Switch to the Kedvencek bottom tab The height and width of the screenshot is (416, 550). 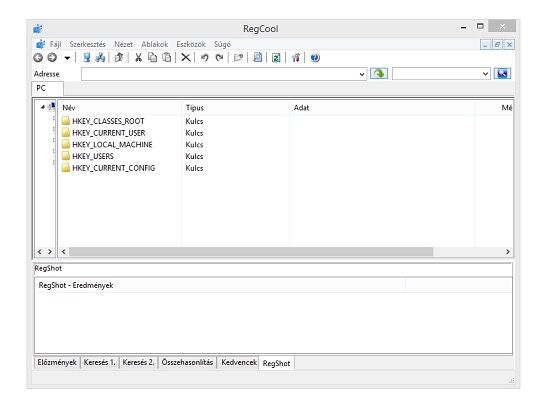[239, 362]
